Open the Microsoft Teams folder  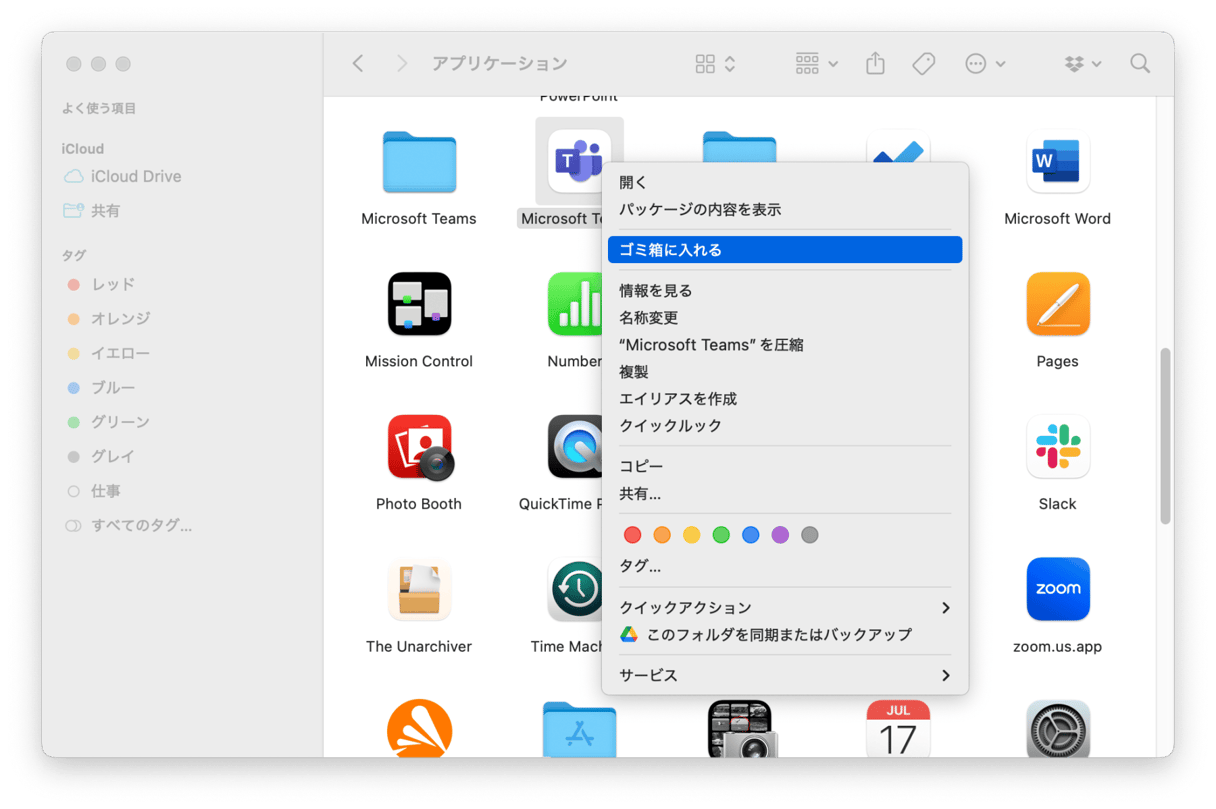click(419, 162)
